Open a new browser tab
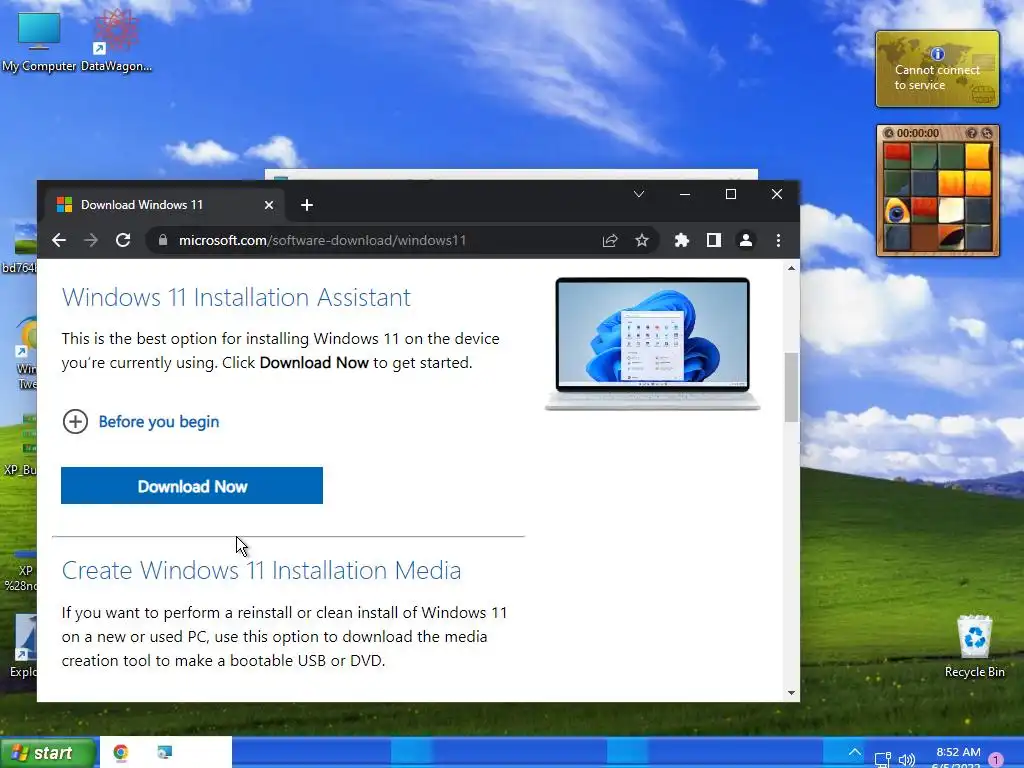Image resolution: width=1024 pixels, height=768 pixels. coord(307,205)
